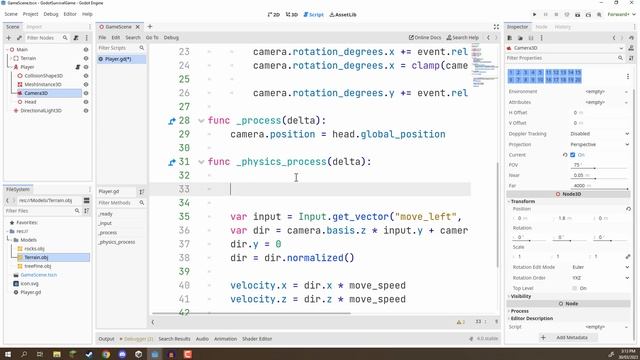Collapse the _physics_process function fold arrow
640x360 pixels.
[201, 162]
